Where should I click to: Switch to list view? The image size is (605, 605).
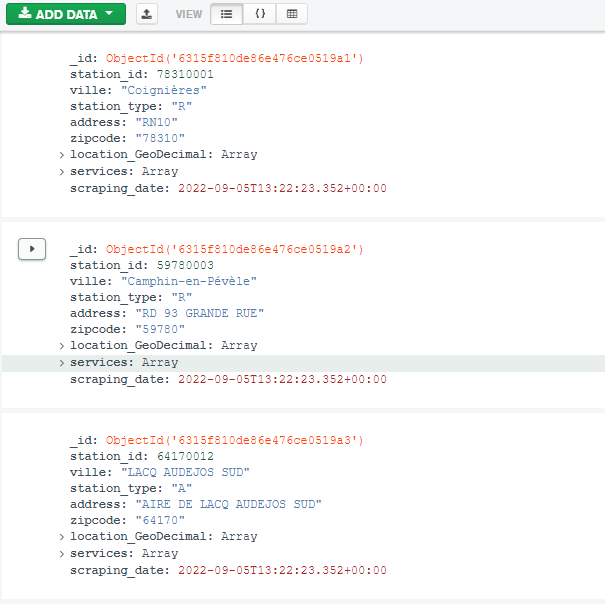(x=226, y=14)
